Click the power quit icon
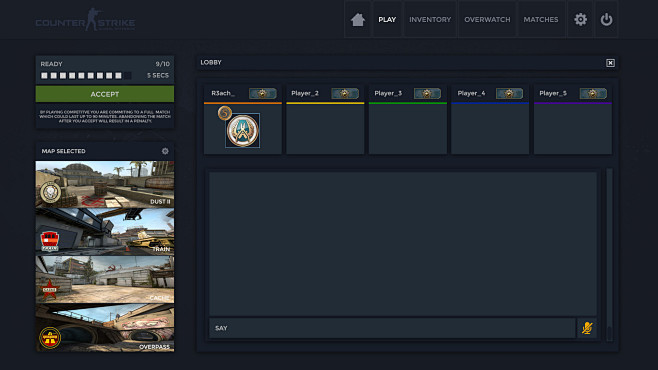Image resolution: width=658 pixels, height=370 pixels. coord(606,19)
